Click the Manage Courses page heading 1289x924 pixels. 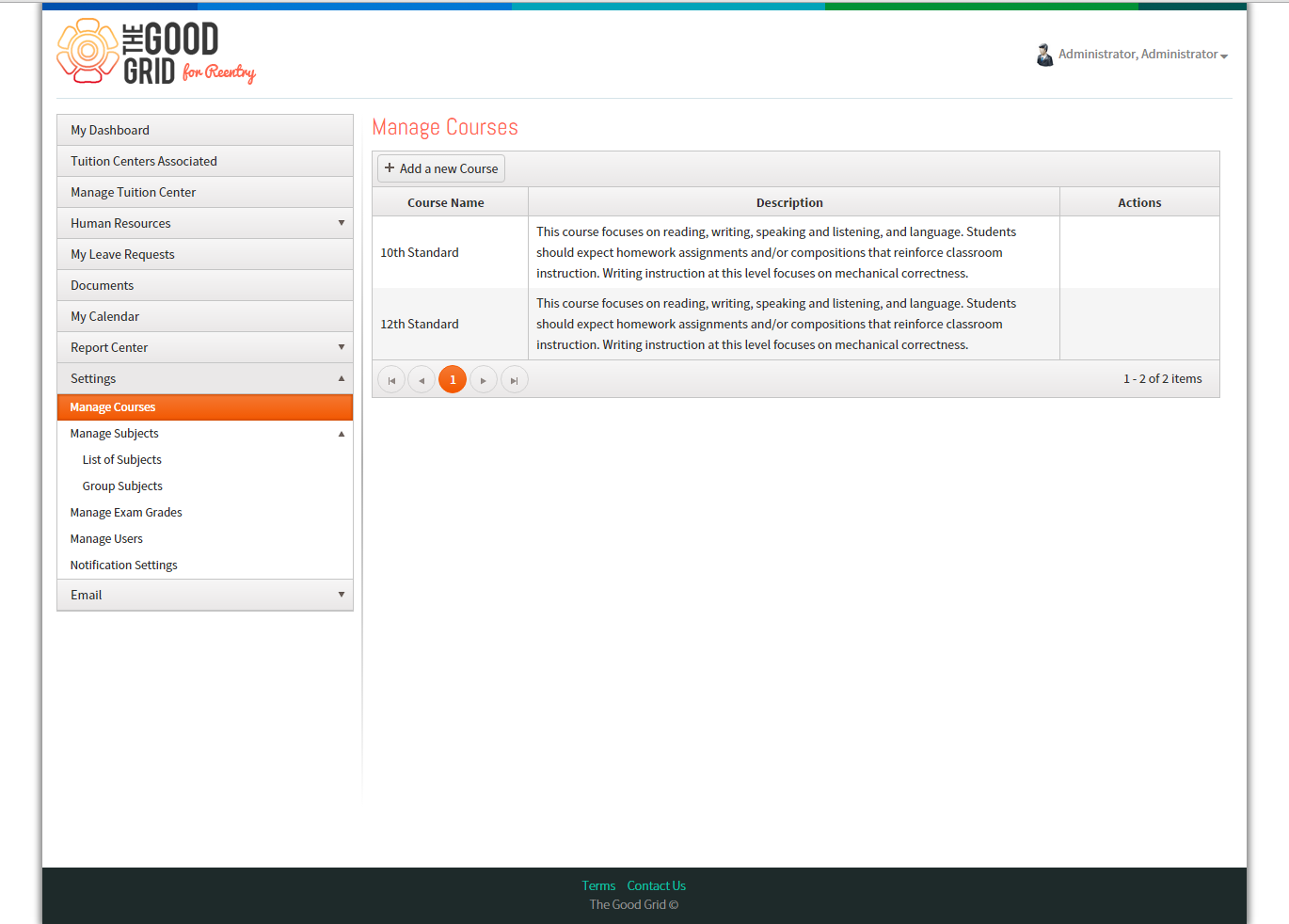click(445, 127)
